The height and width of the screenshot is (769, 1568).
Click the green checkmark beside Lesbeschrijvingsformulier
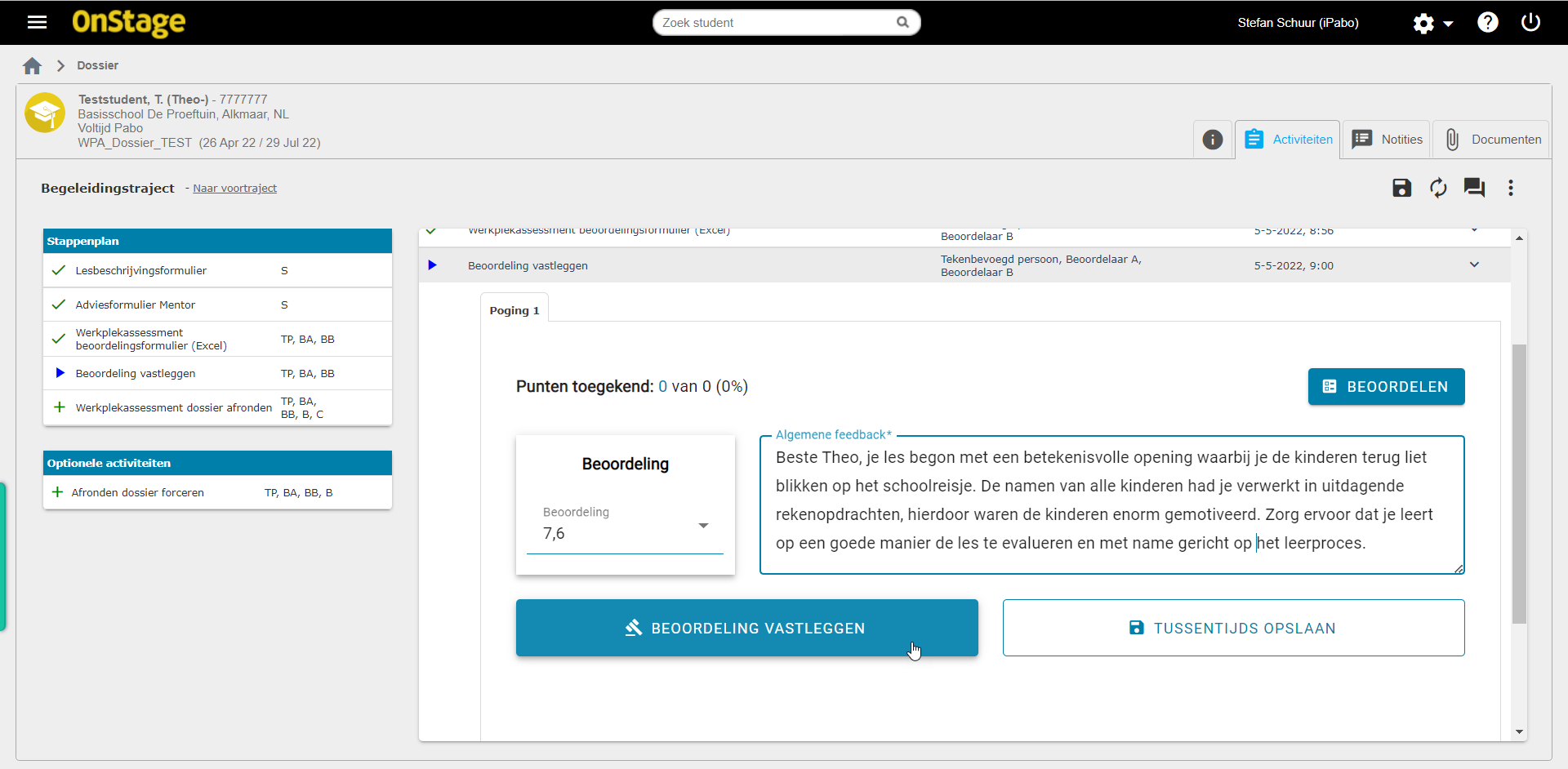[x=59, y=270]
